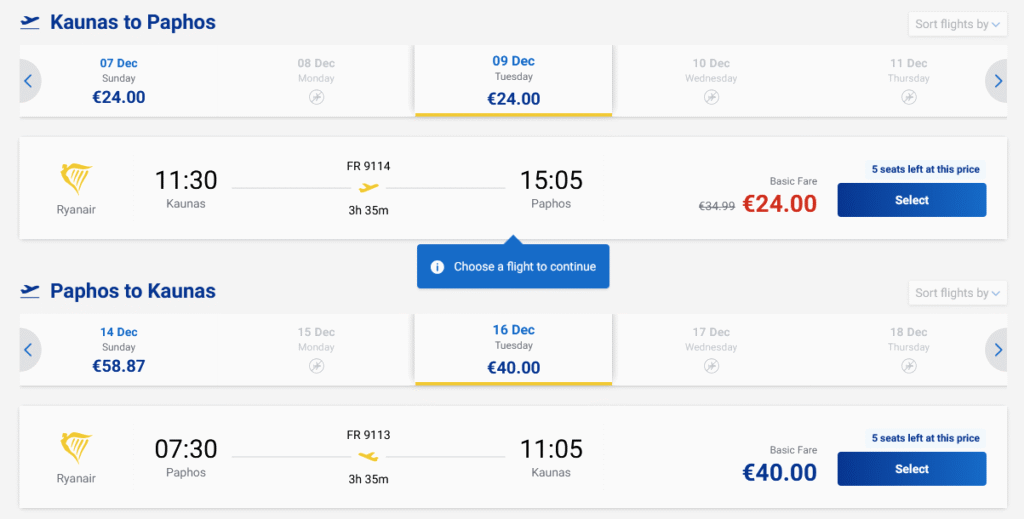Open the outbound Sort flights by dropdown
The image size is (1024, 519).
[958, 24]
